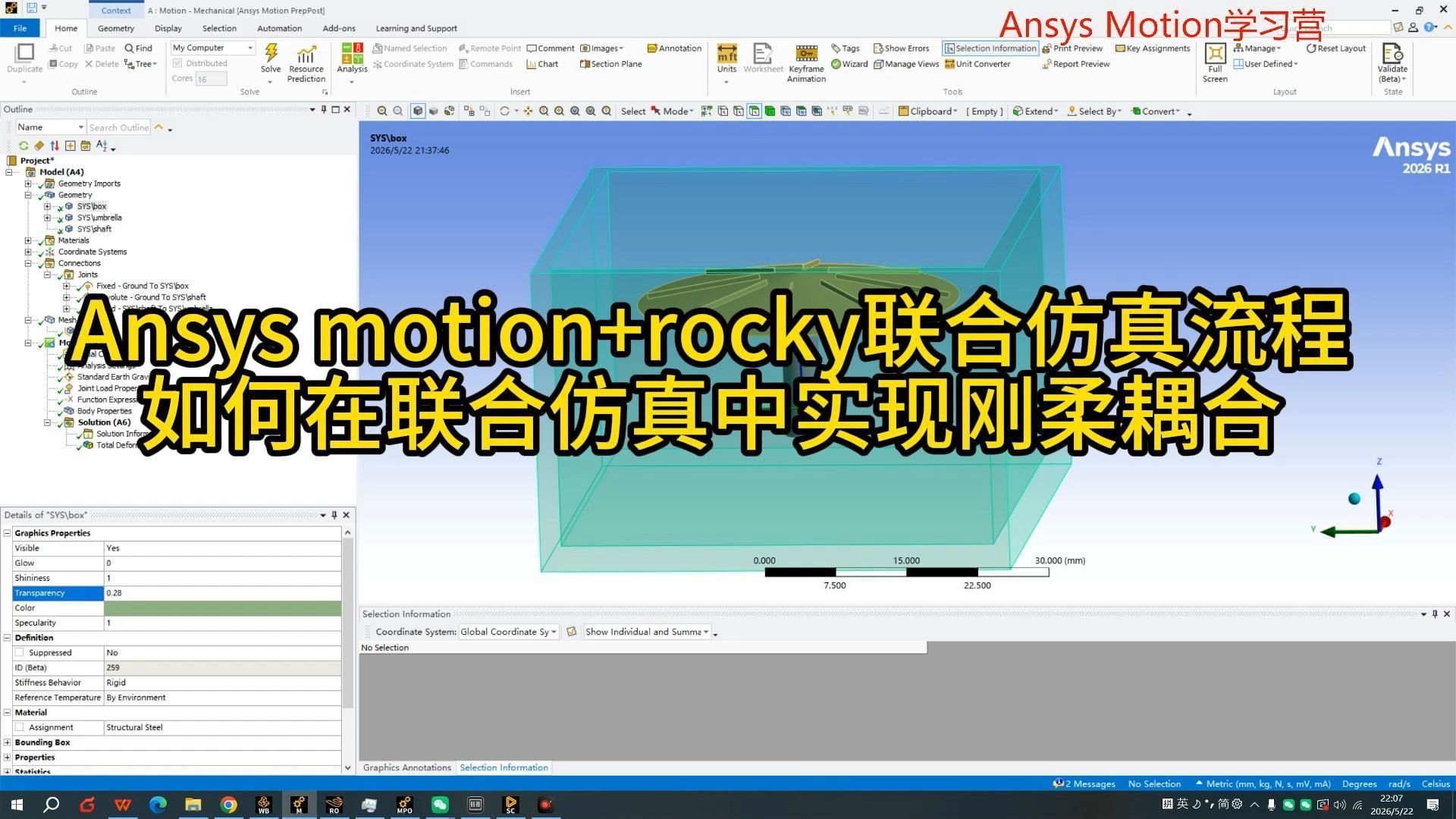
Task: Open Keyframe Animation tool
Action: click(x=806, y=64)
